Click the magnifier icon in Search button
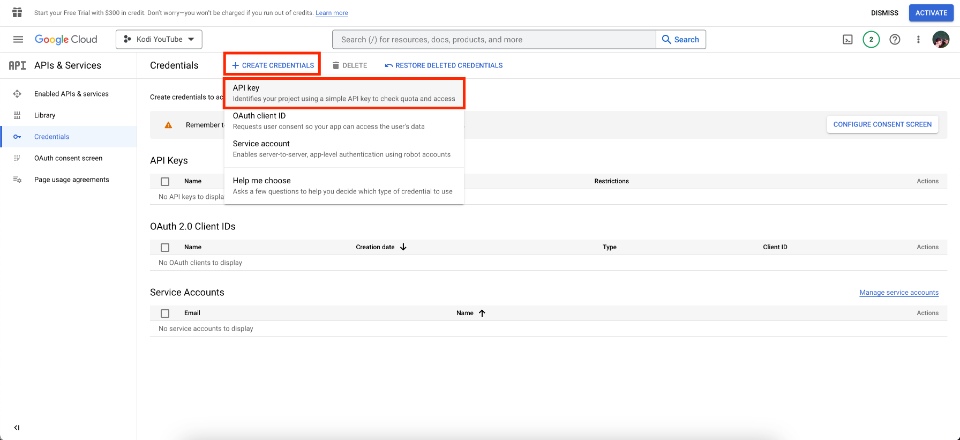 (667, 39)
